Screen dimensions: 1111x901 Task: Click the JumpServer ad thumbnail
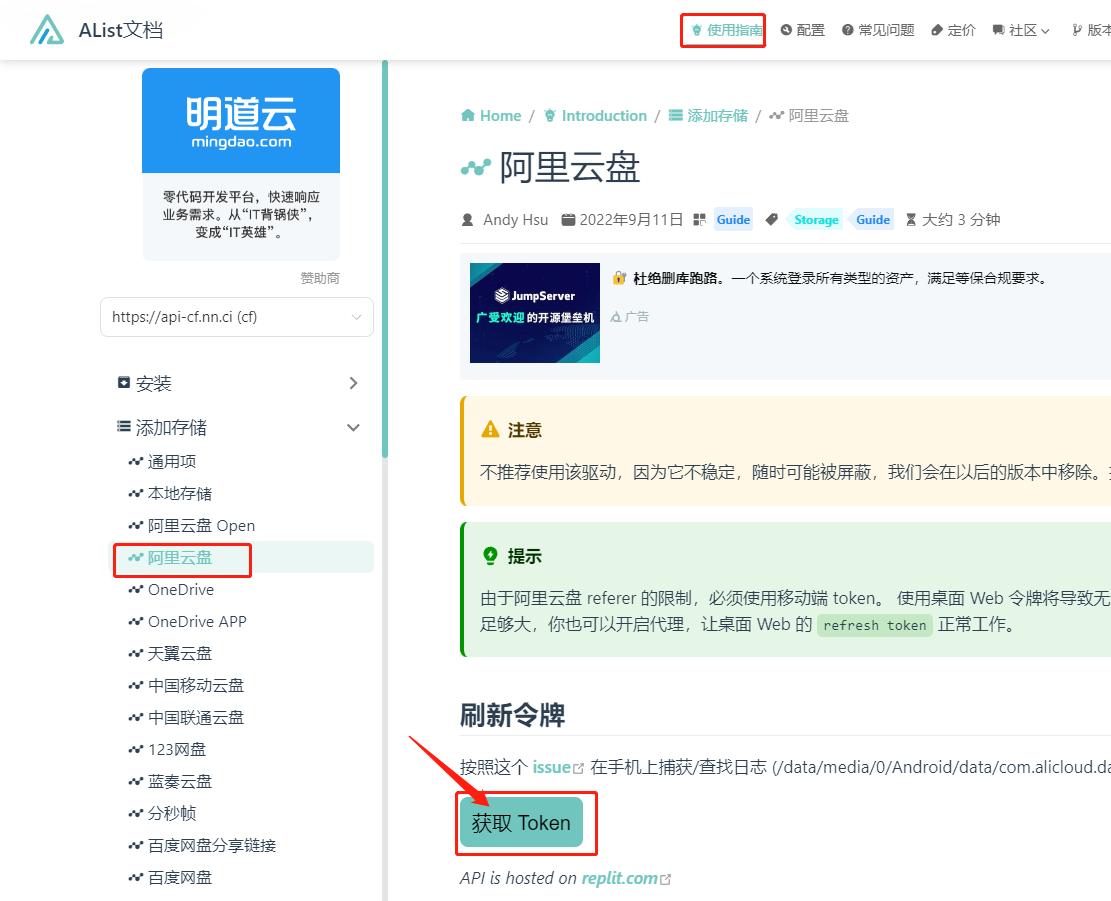point(535,313)
